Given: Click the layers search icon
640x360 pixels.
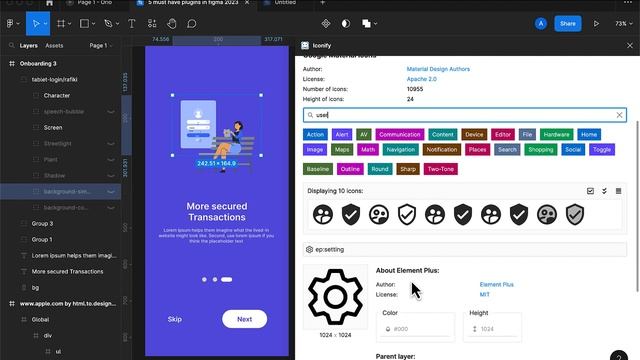Looking at the screenshot, I should pos(11,46).
